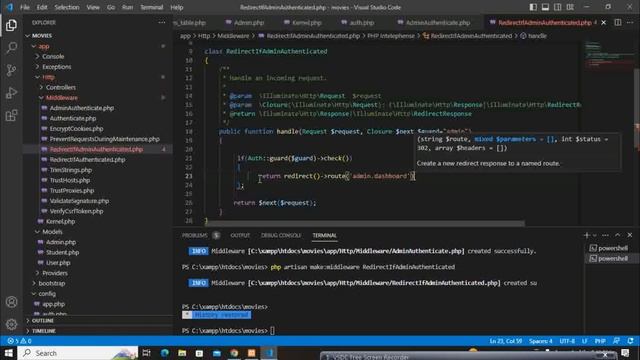
Task: Change PHP language mode
Action: coord(600,341)
